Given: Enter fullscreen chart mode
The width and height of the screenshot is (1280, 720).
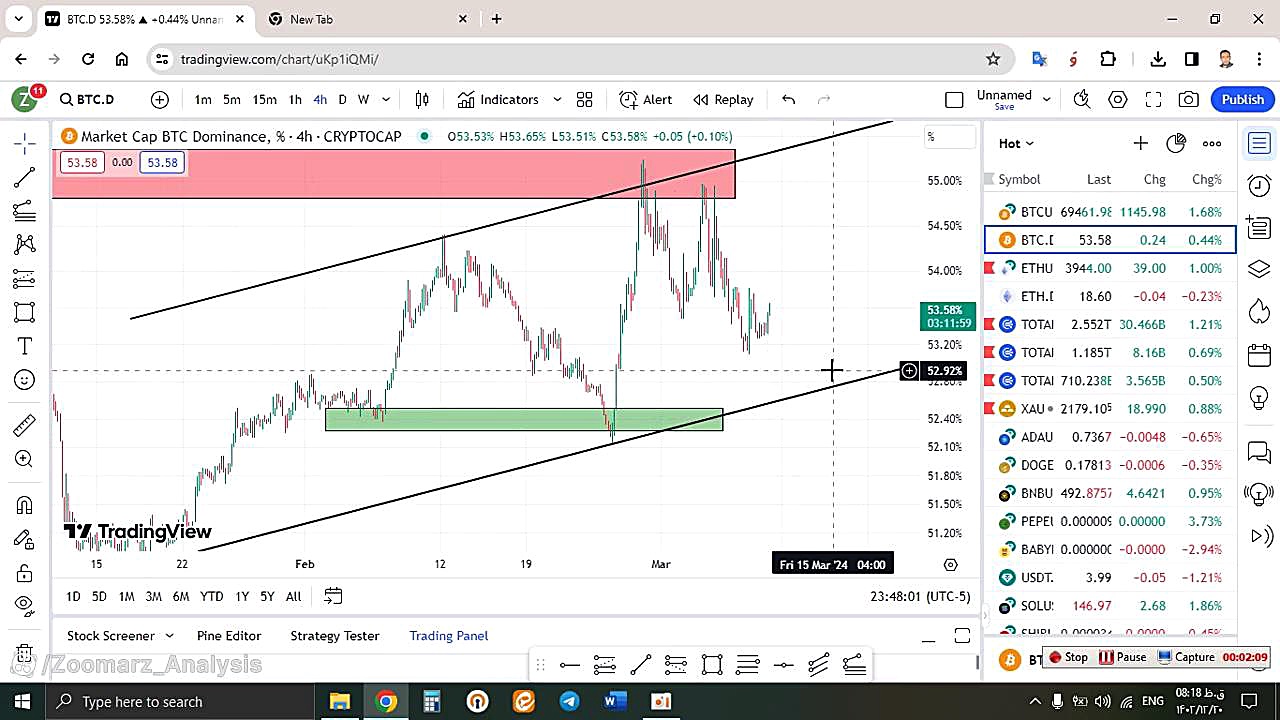Looking at the screenshot, I should point(1153,99).
